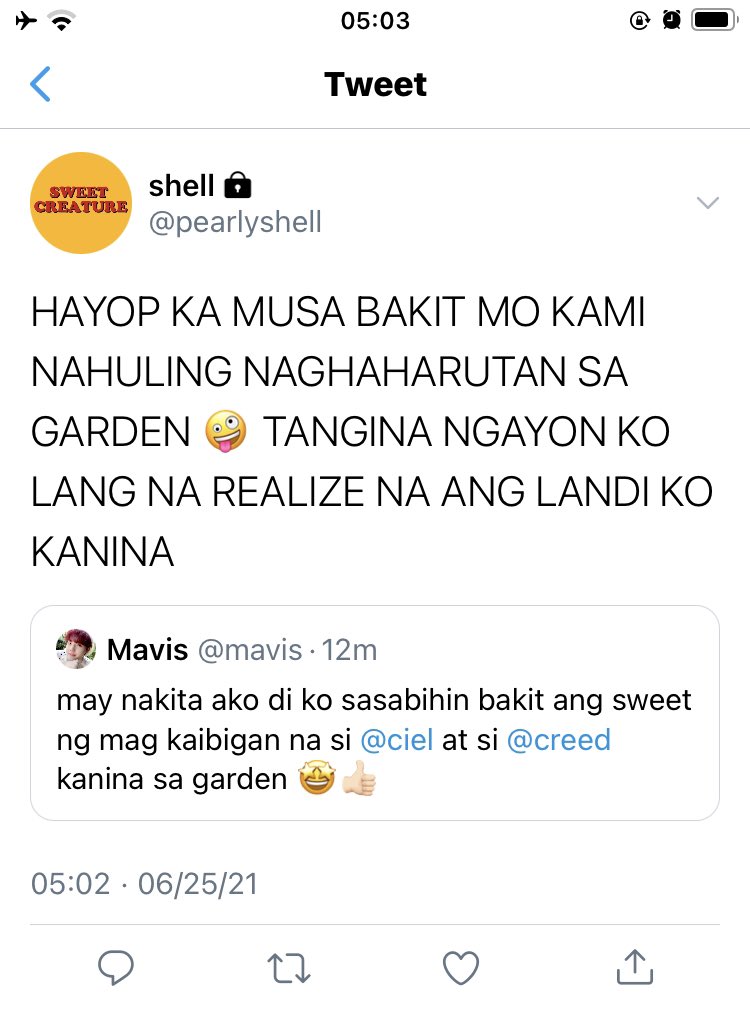
Task: Tap the 05:02 · 06/25/21 timestamp
Action: (144, 884)
